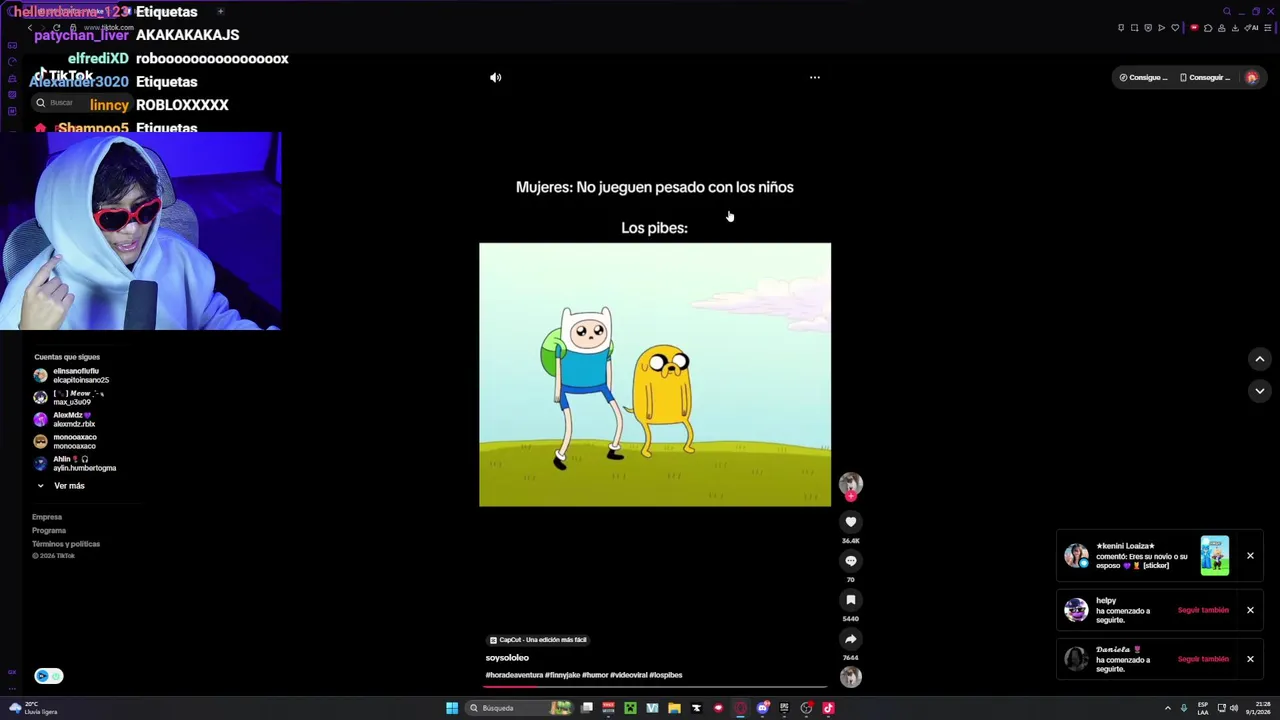Open the Empresa footer link
This screenshot has width=1280, height=720.
[x=47, y=517]
